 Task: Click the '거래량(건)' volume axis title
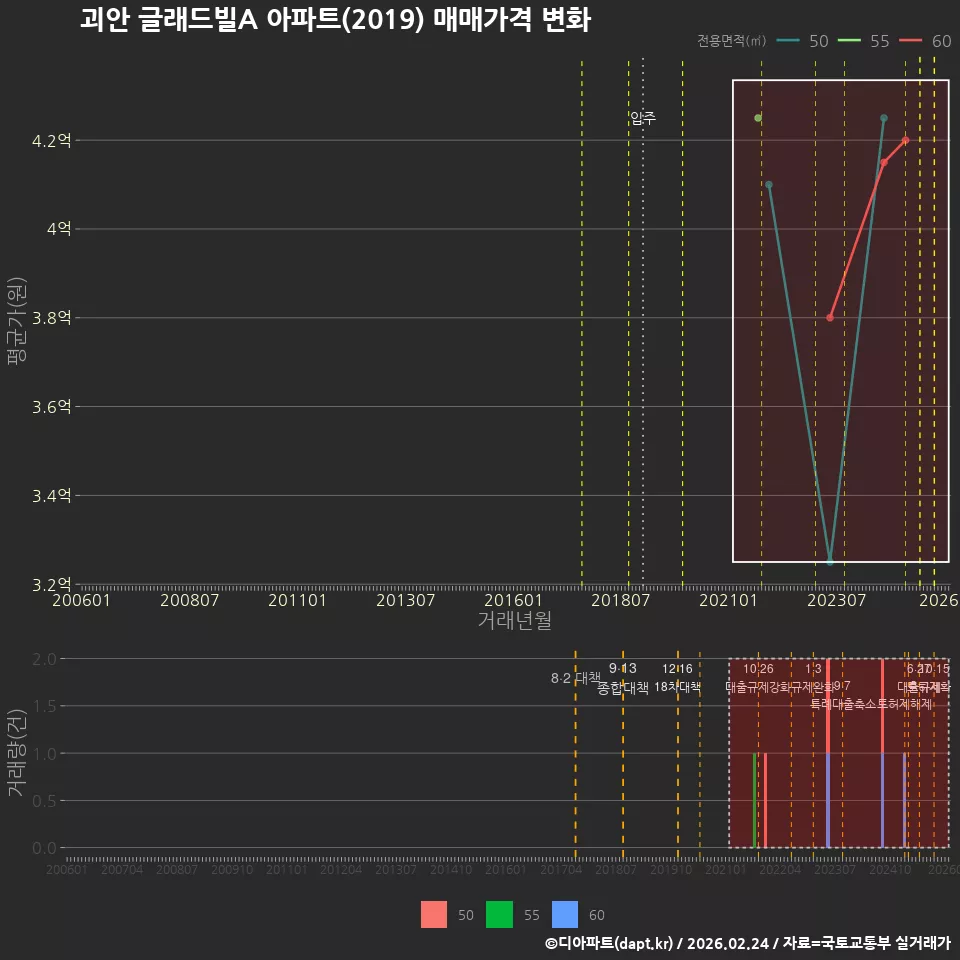17,753
